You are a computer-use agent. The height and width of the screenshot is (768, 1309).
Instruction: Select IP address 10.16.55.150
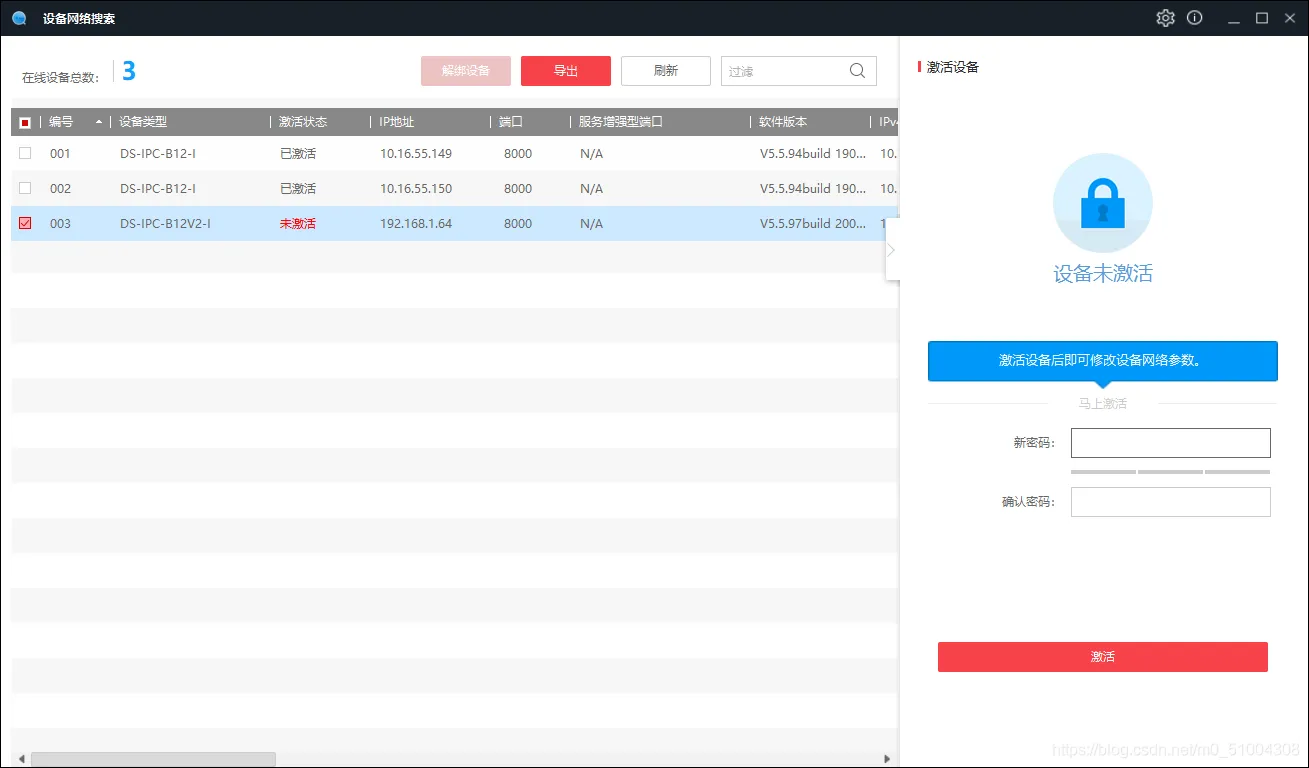click(x=416, y=189)
